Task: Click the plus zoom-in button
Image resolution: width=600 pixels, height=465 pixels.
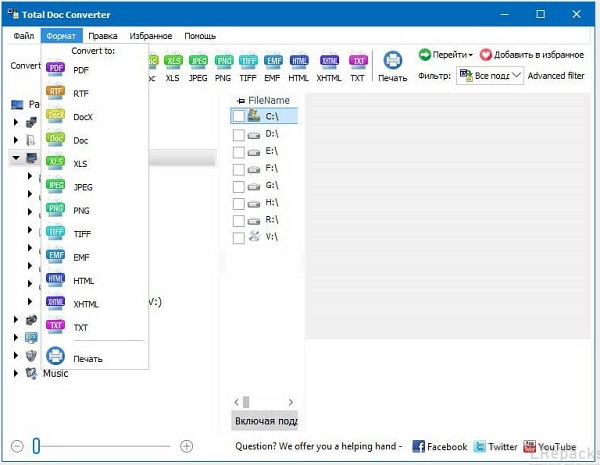Action: 186,446
